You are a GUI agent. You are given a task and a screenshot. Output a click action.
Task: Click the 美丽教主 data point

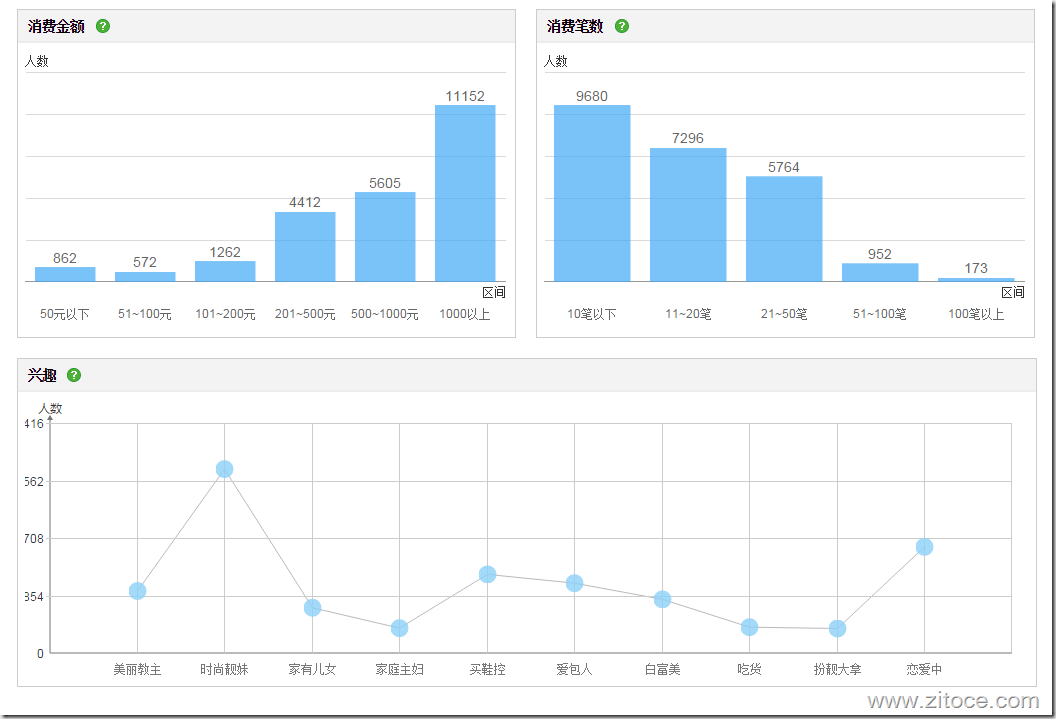[x=138, y=591]
